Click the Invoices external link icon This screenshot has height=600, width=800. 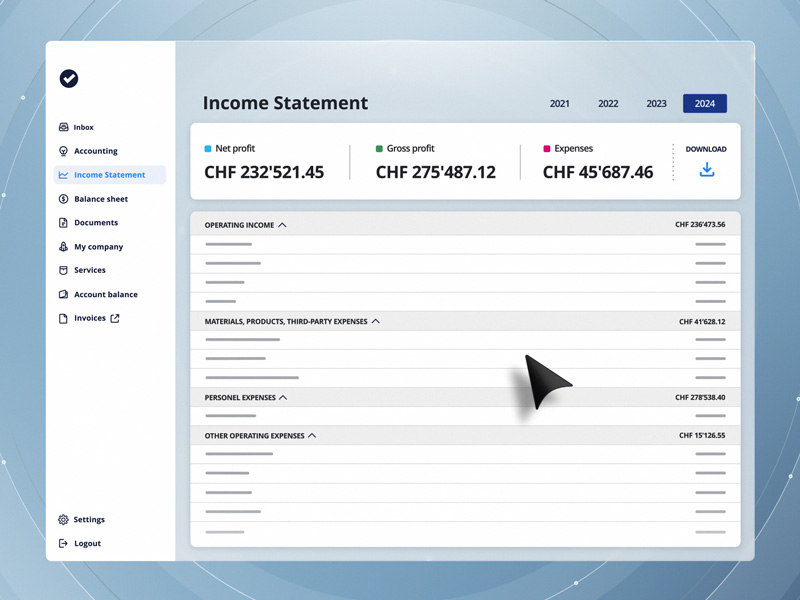coord(115,318)
